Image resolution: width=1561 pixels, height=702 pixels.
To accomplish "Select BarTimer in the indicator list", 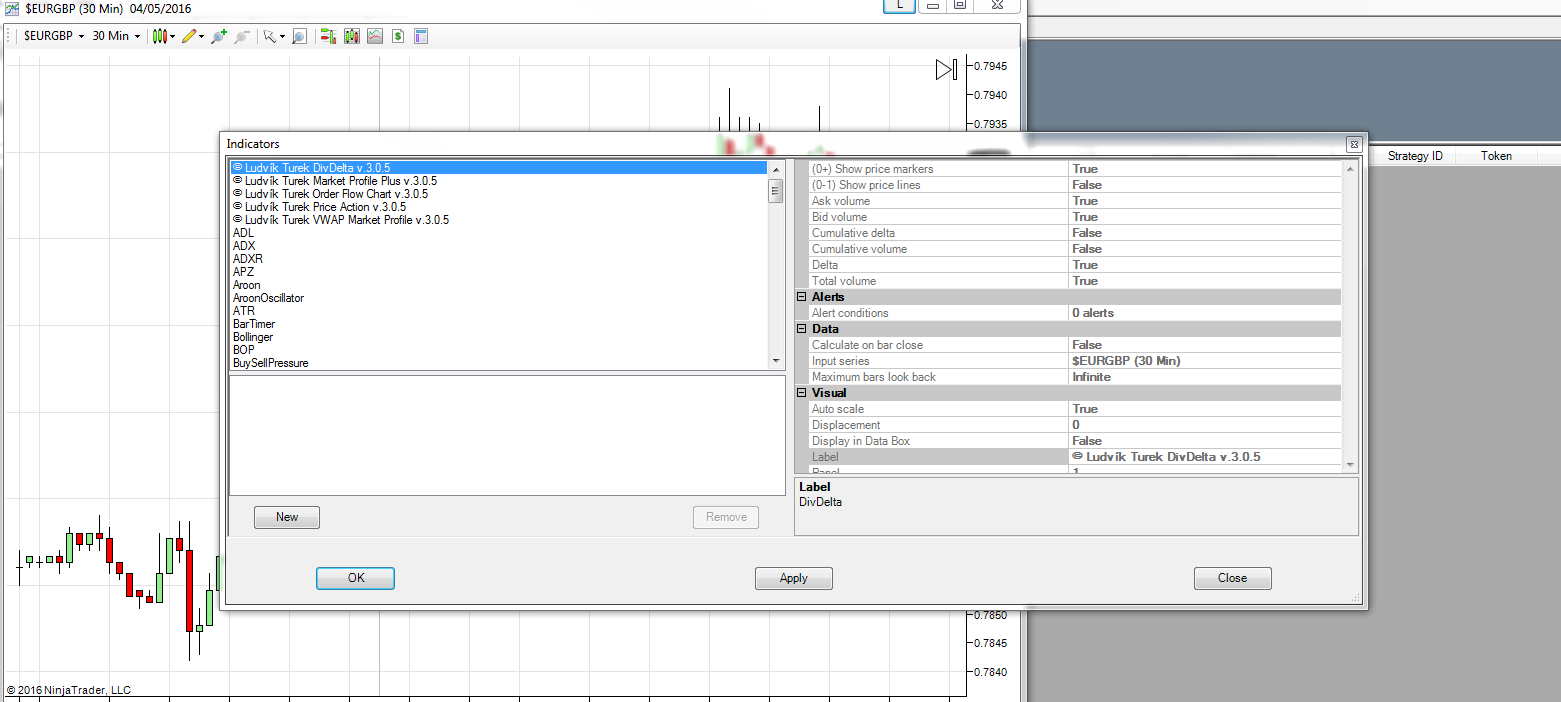I will (499, 324).
